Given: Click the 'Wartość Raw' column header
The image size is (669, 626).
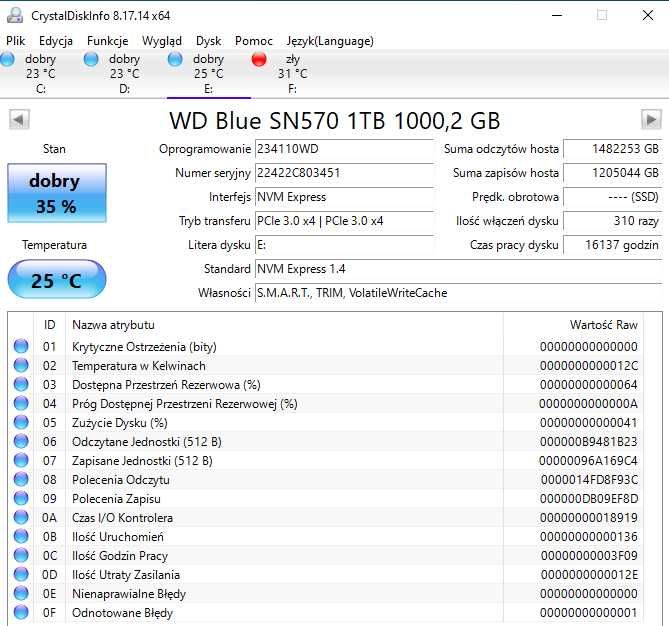Looking at the screenshot, I should [573, 325].
